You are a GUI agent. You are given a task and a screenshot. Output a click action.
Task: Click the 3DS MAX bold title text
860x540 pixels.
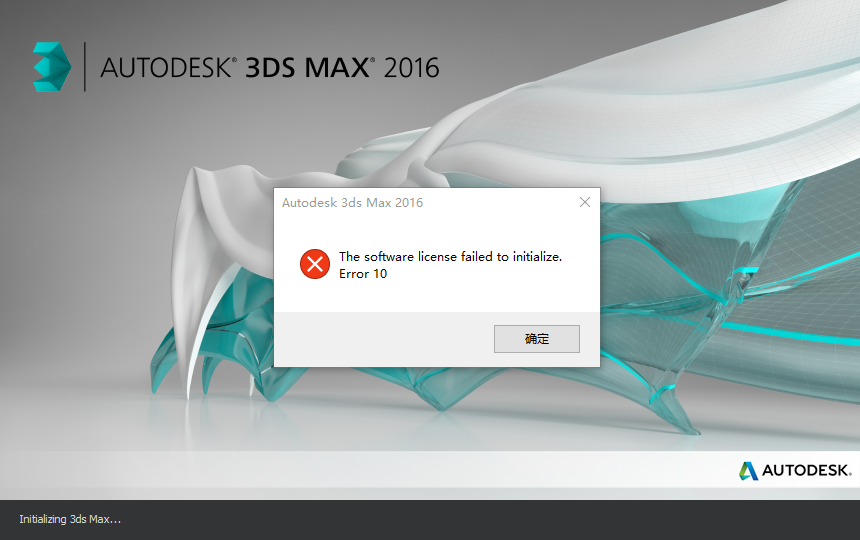click(x=309, y=68)
